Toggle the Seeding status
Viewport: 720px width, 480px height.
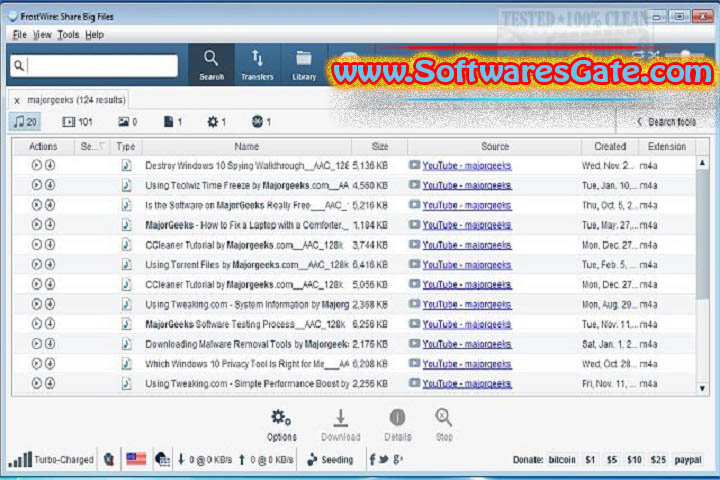(330, 460)
